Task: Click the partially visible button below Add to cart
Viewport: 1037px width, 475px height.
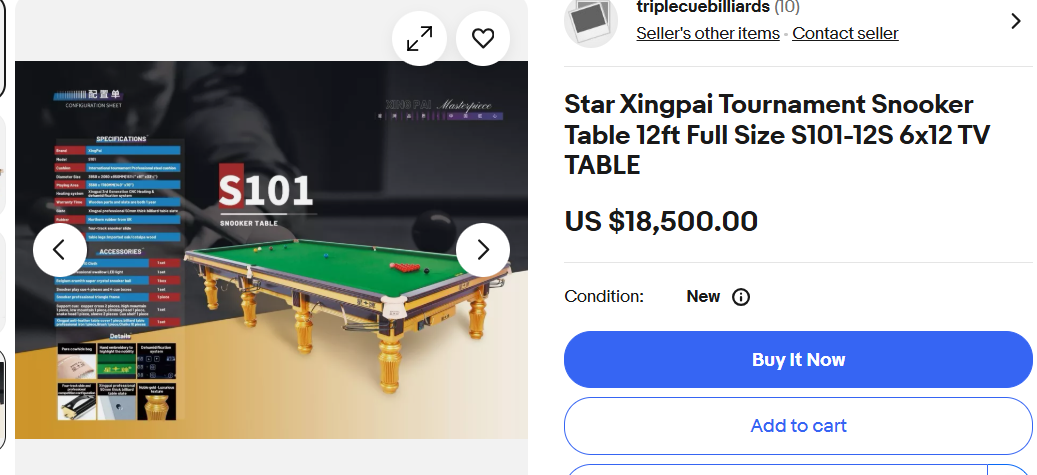Action: pos(798,470)
